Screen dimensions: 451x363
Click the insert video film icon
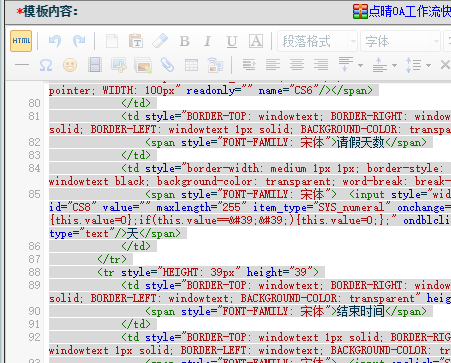pyautogui.click(x=95, y=65)
